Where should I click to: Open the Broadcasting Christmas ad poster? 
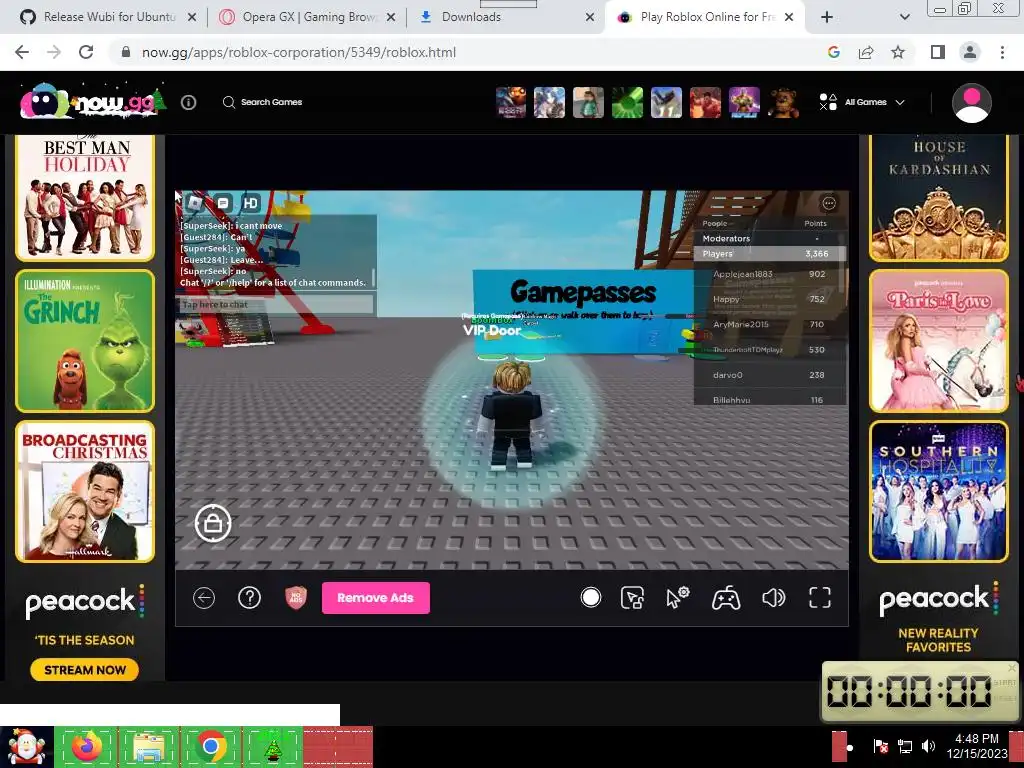click(x=85, y=491)
